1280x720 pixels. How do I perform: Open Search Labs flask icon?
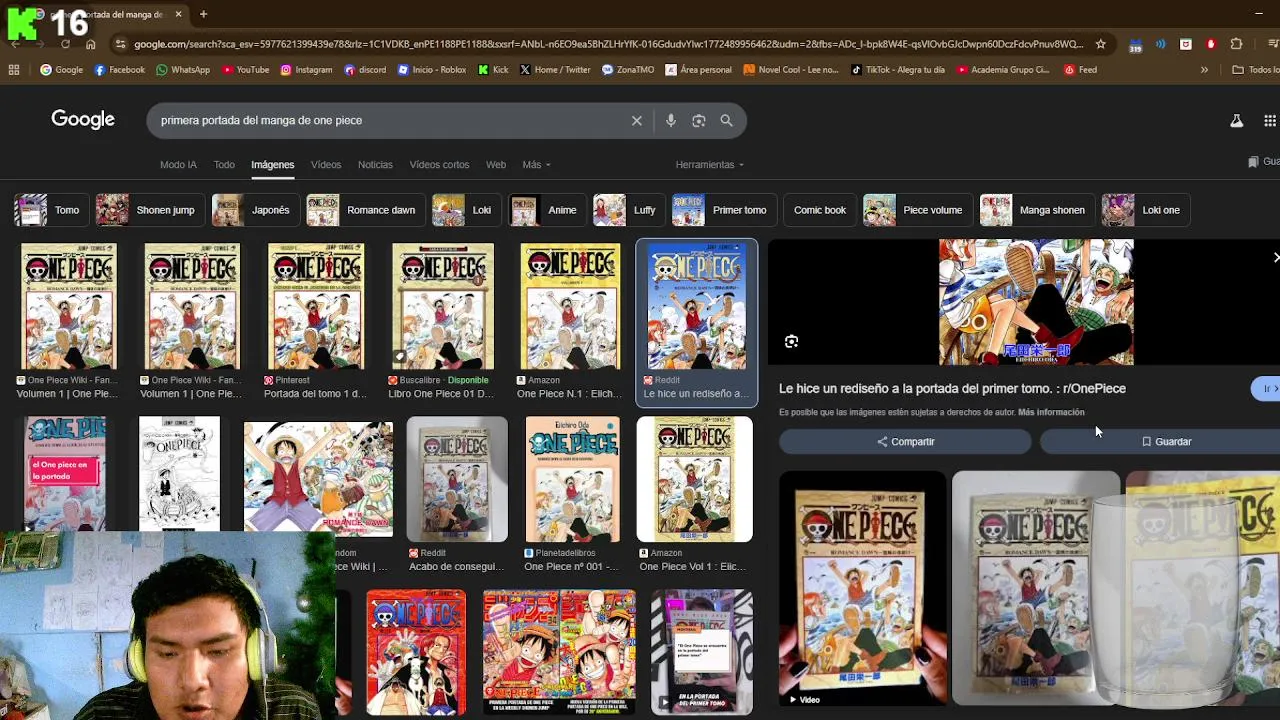(x=1236, y=120)
